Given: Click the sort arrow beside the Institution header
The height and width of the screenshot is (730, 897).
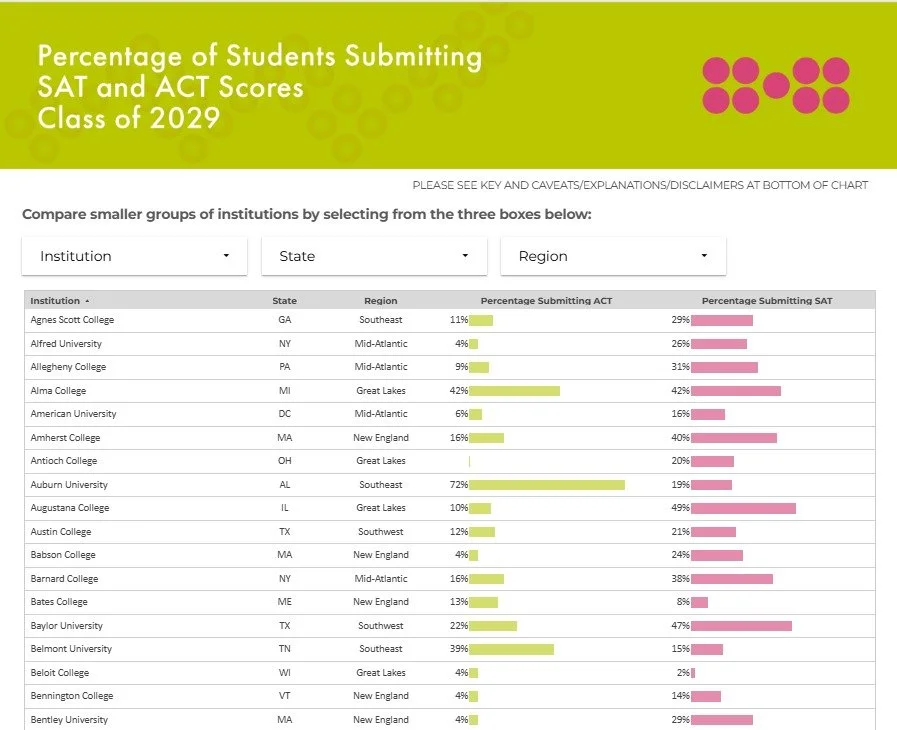Looking at the screenshot, I should [x=87, y=301].
